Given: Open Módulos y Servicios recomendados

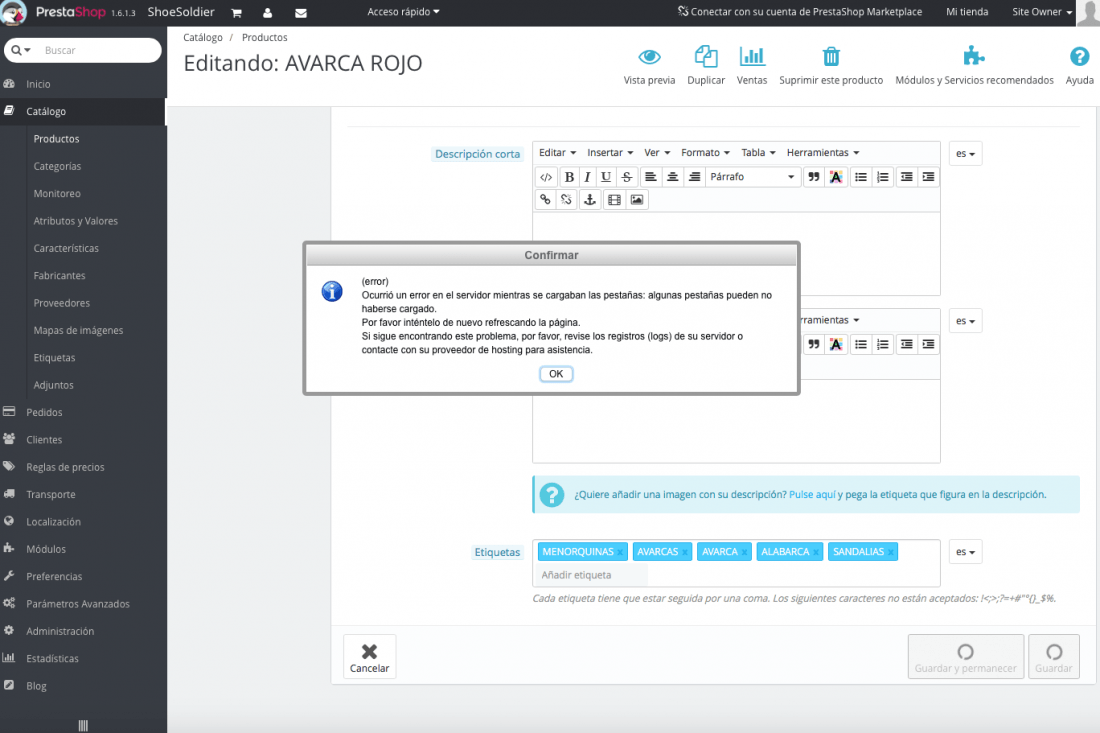Looking at the screenshot, I should [974, 67].
